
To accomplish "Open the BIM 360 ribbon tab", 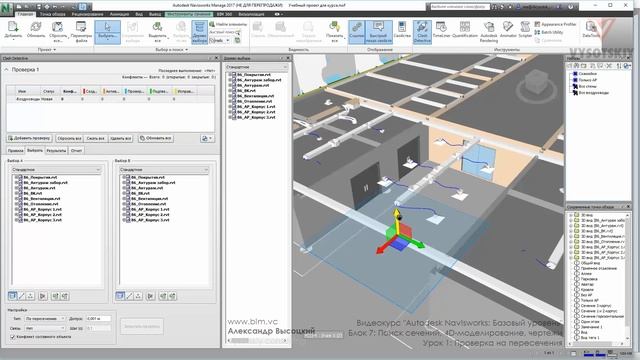I will pos(224,14).
